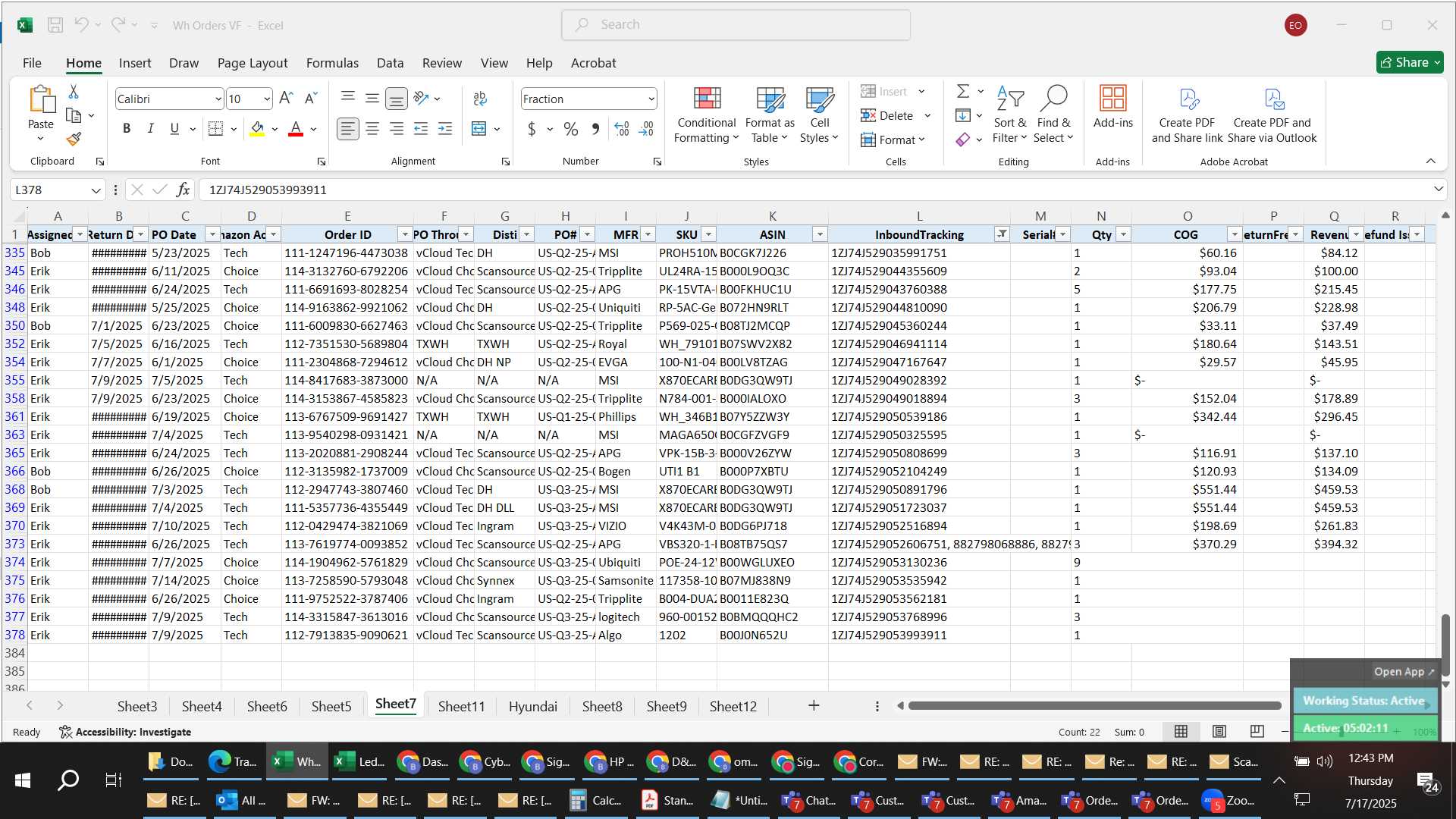The height and width of the screenshot is (819, 1456).
Task: Collapse the ribbon with the chevron
Action: click(1430, 161)
